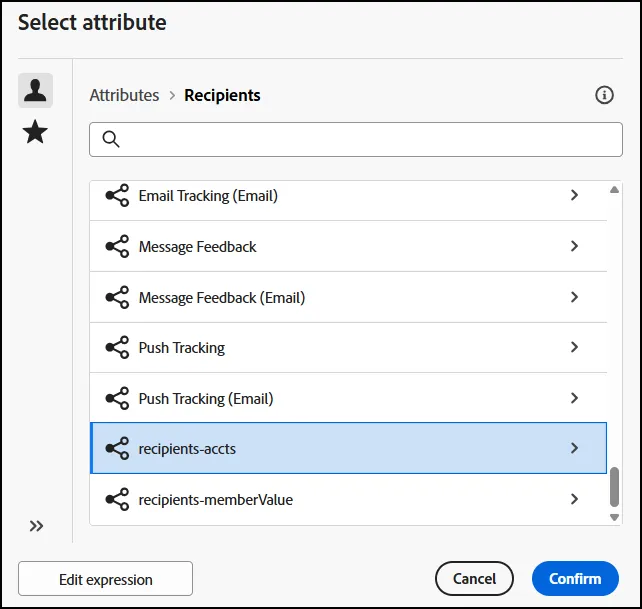
Task: Go back to Attributes breadcrumb
Action: click(x=124, y=95)
